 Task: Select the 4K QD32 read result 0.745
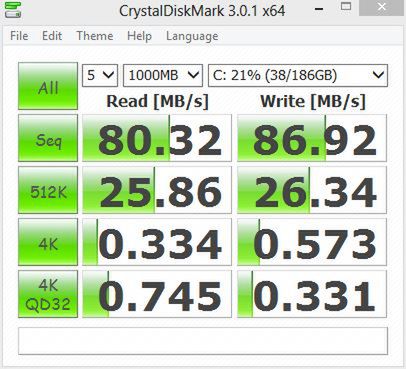(x=157, y=294)
